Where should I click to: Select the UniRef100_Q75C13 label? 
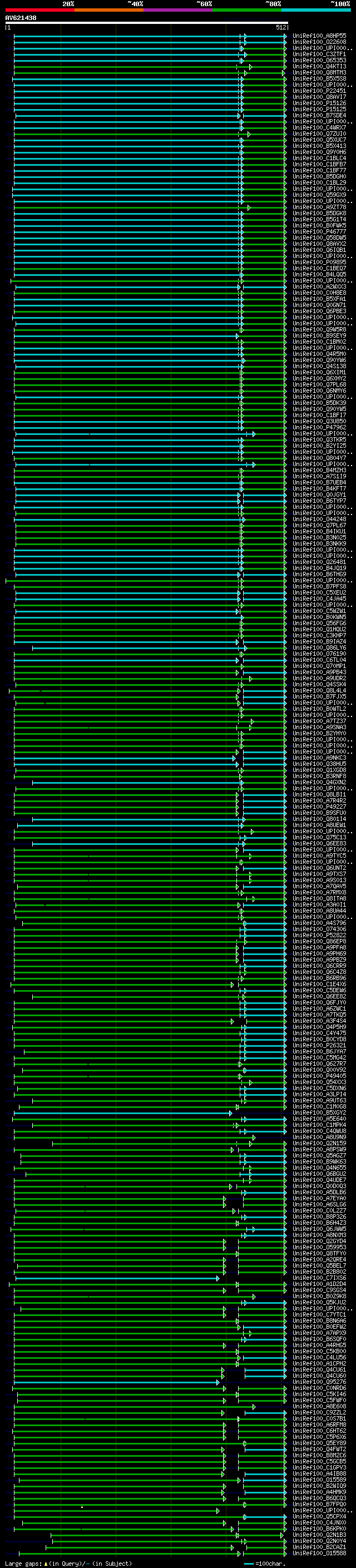point(319,837)
